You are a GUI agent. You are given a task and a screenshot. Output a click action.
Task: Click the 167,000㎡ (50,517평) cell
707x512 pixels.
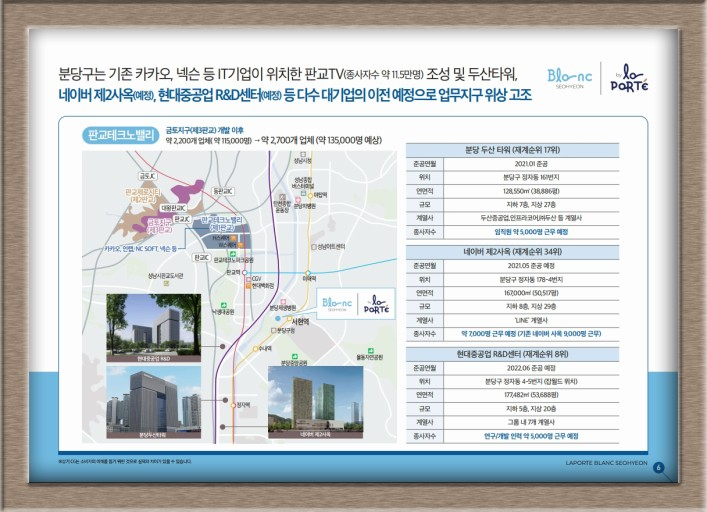click(531, 293)
